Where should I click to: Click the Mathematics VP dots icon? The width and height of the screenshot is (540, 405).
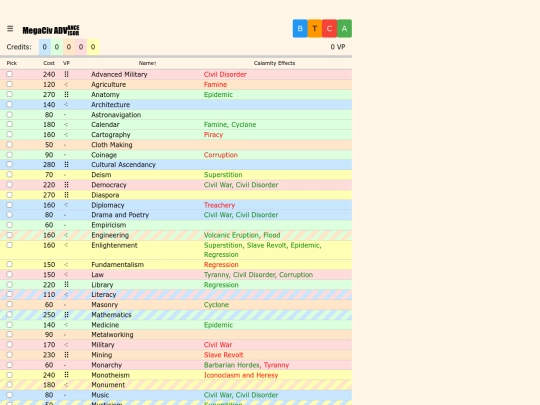pyautogui.click(x=66, y=314)
